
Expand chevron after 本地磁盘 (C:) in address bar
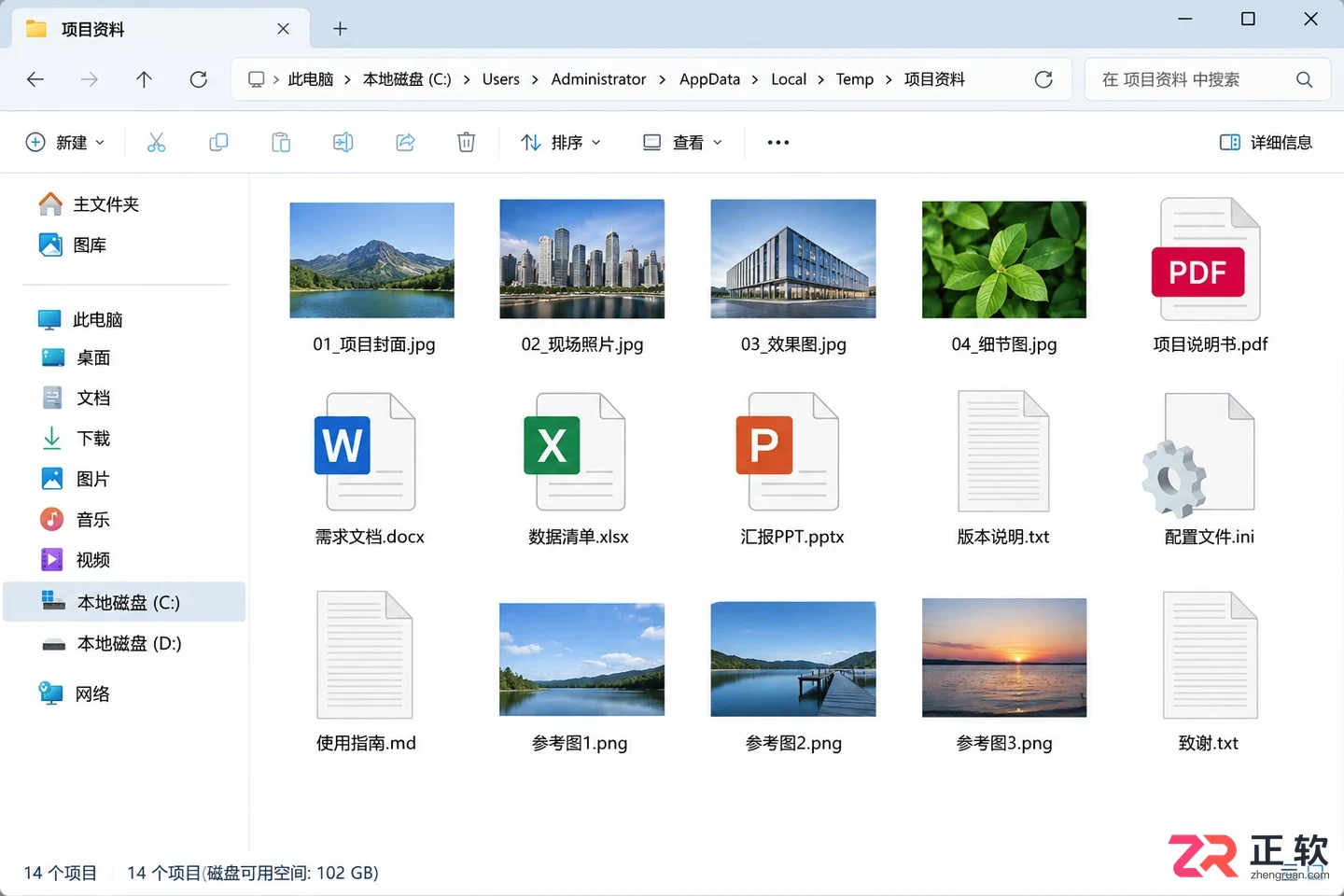(467, 79)
